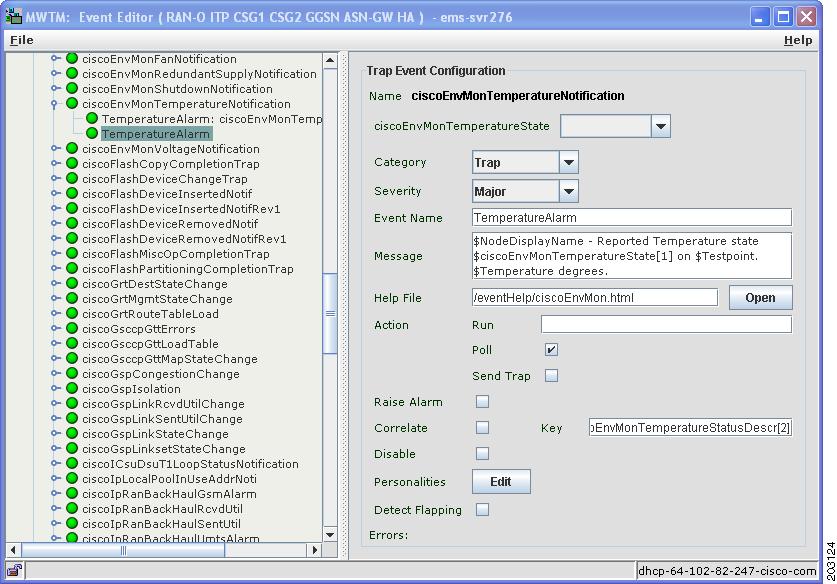Click green icon of ciscoGrtRouteTableLoad

click(72, 313)
